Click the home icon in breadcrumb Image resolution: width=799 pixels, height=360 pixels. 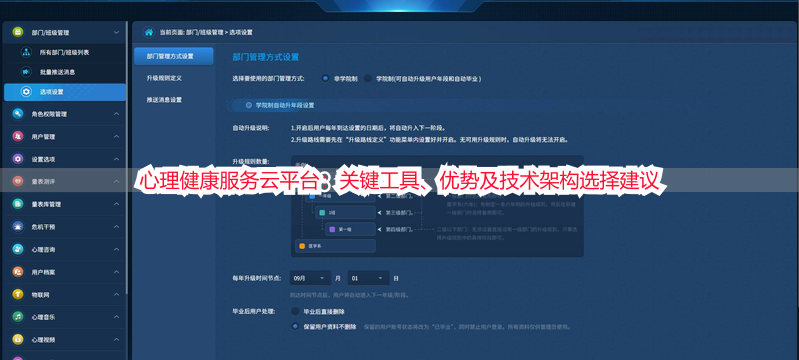[x=149, y=32]
